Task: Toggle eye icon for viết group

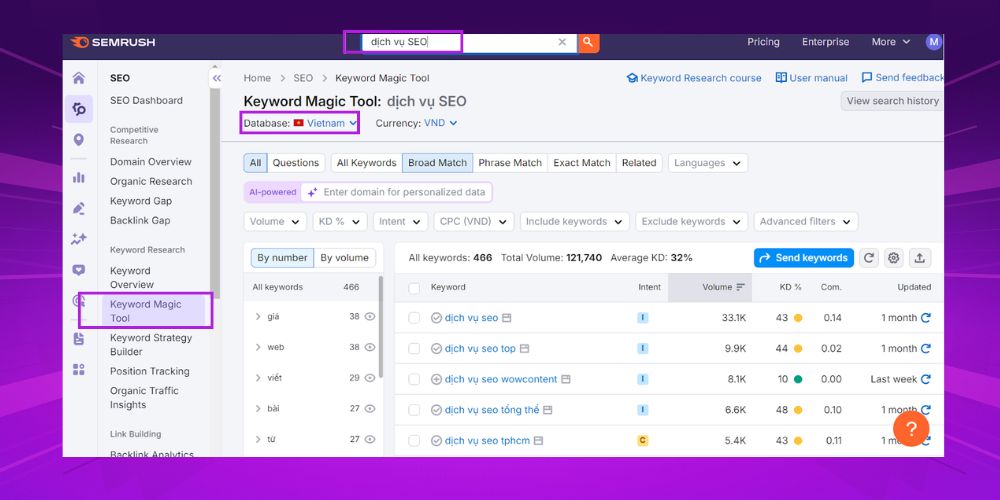Action: pyautogui.click(x=369, y=378)
